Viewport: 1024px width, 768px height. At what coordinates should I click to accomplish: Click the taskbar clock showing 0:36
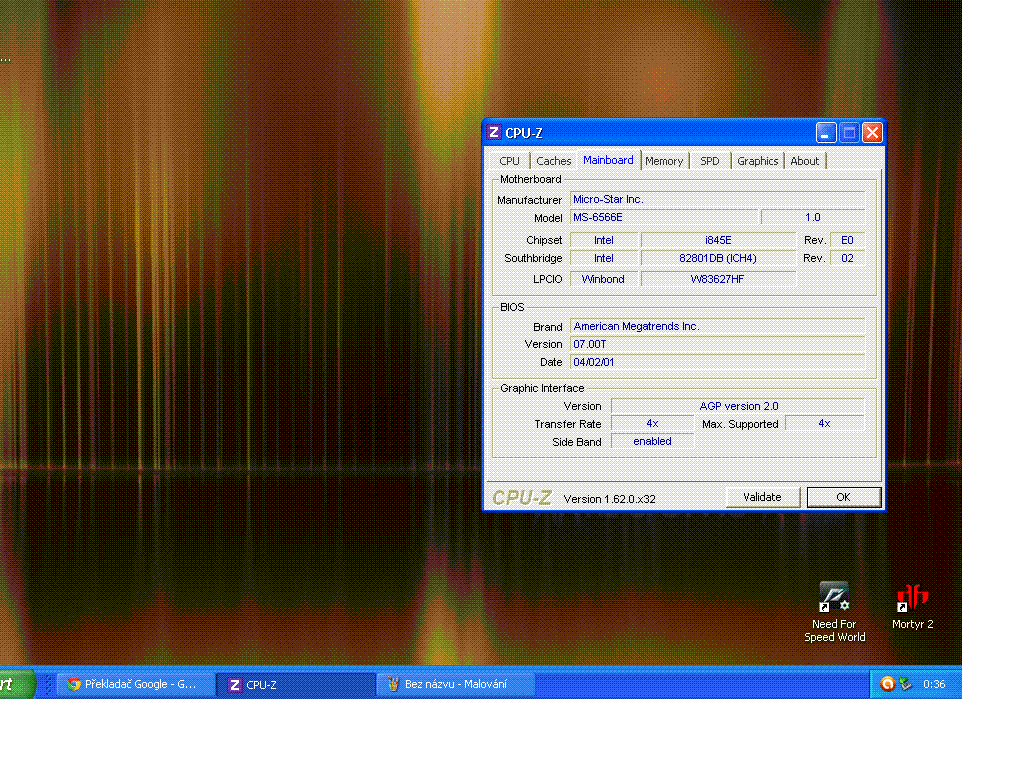(x=934, y=684)
